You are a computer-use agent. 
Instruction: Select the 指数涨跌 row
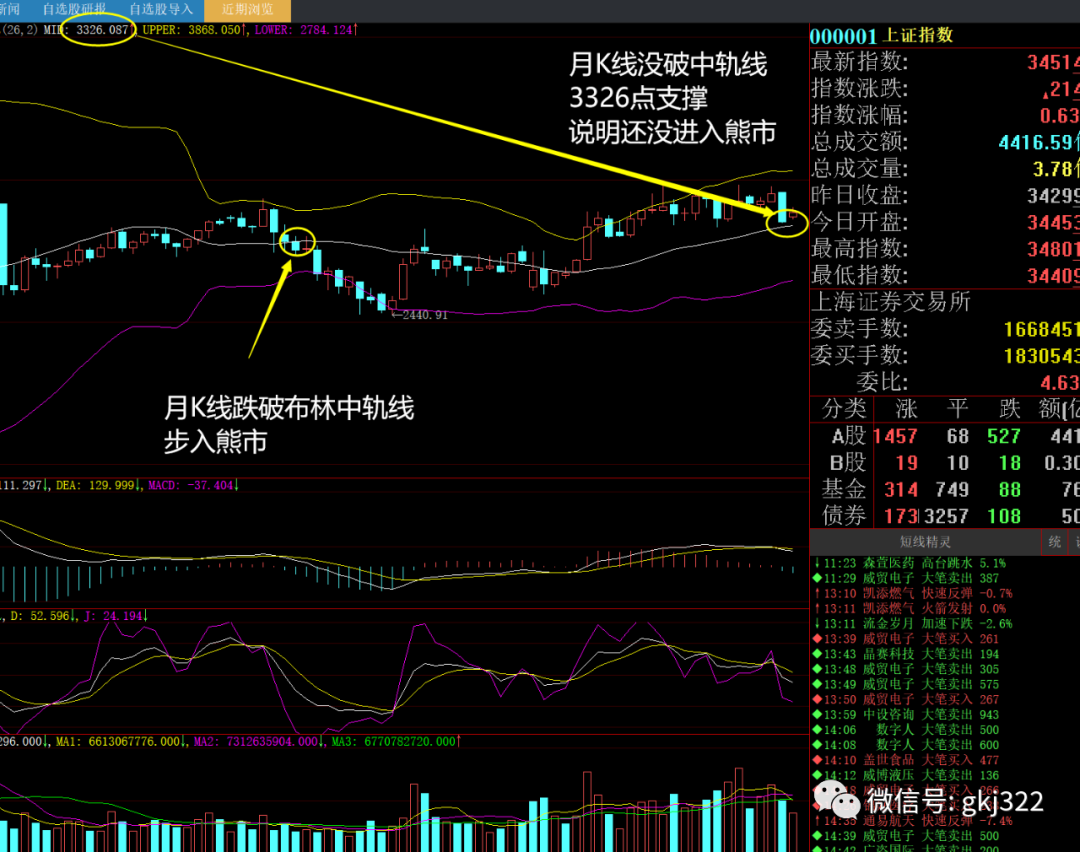coord(945,89)
